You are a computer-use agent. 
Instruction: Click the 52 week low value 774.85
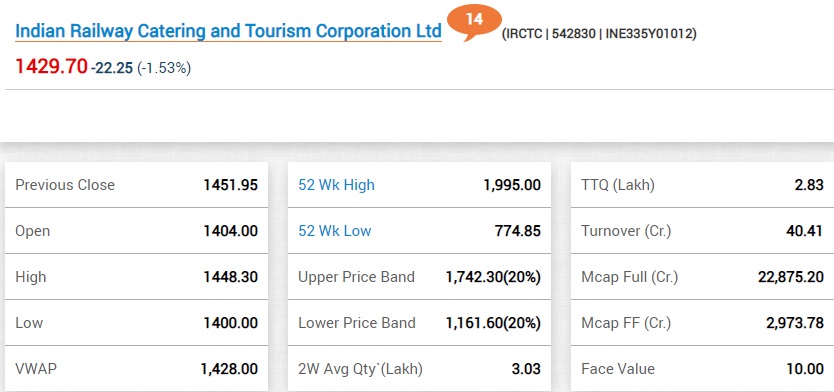pyautogui.click(x=518, y=231)
